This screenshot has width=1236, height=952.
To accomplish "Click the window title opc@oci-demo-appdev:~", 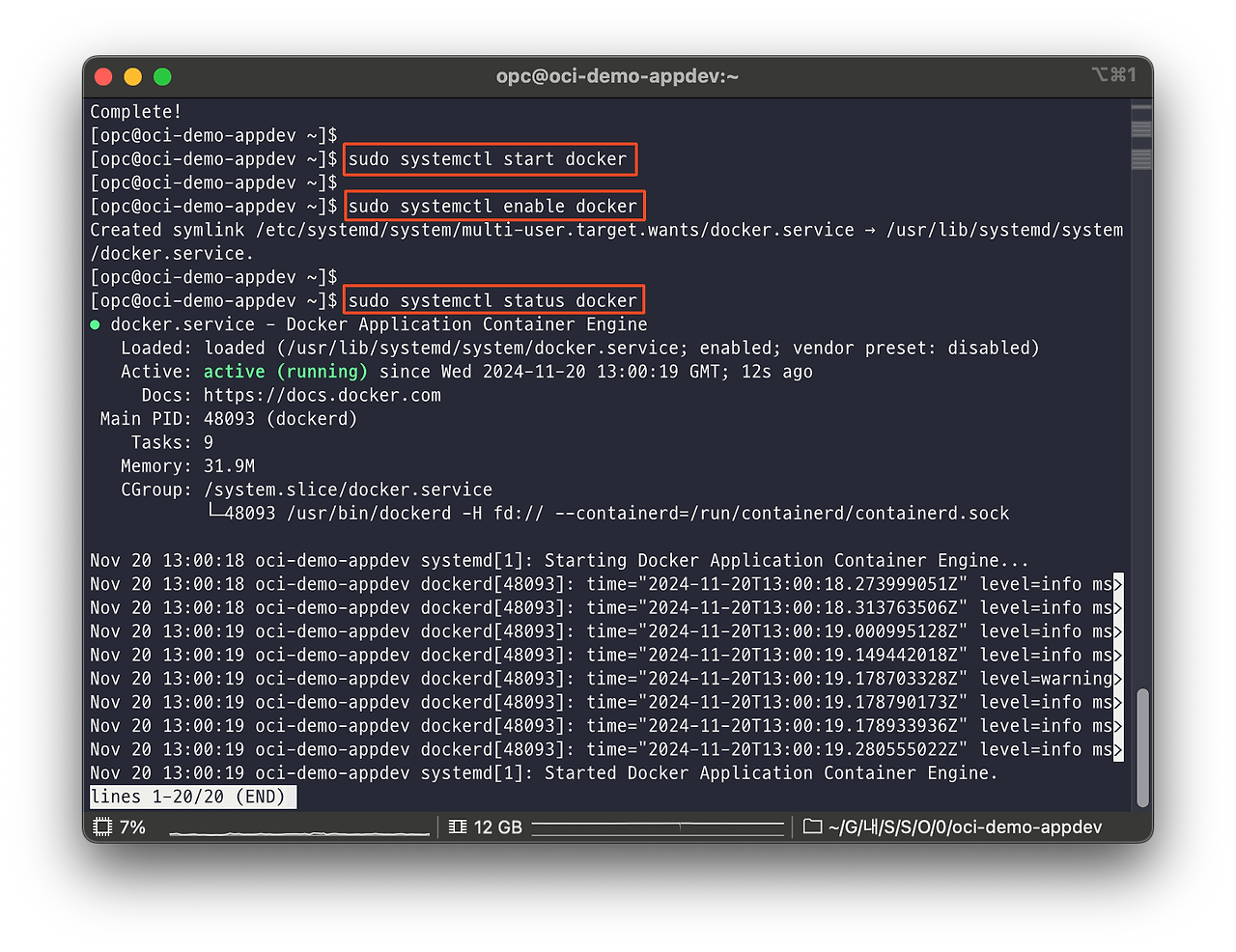I will coord(617,76).
